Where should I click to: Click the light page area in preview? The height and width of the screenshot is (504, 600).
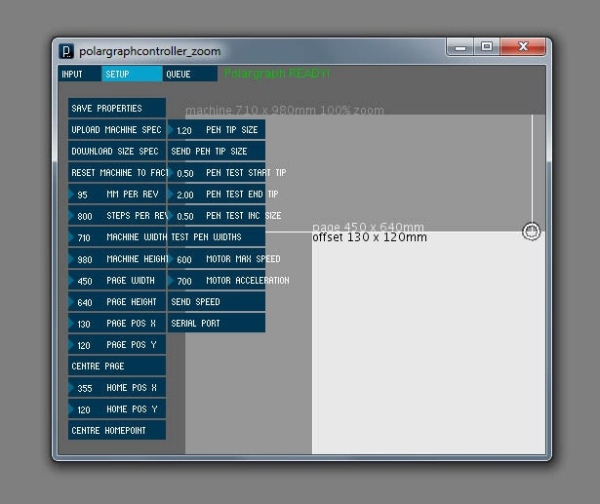click(429, 343)
